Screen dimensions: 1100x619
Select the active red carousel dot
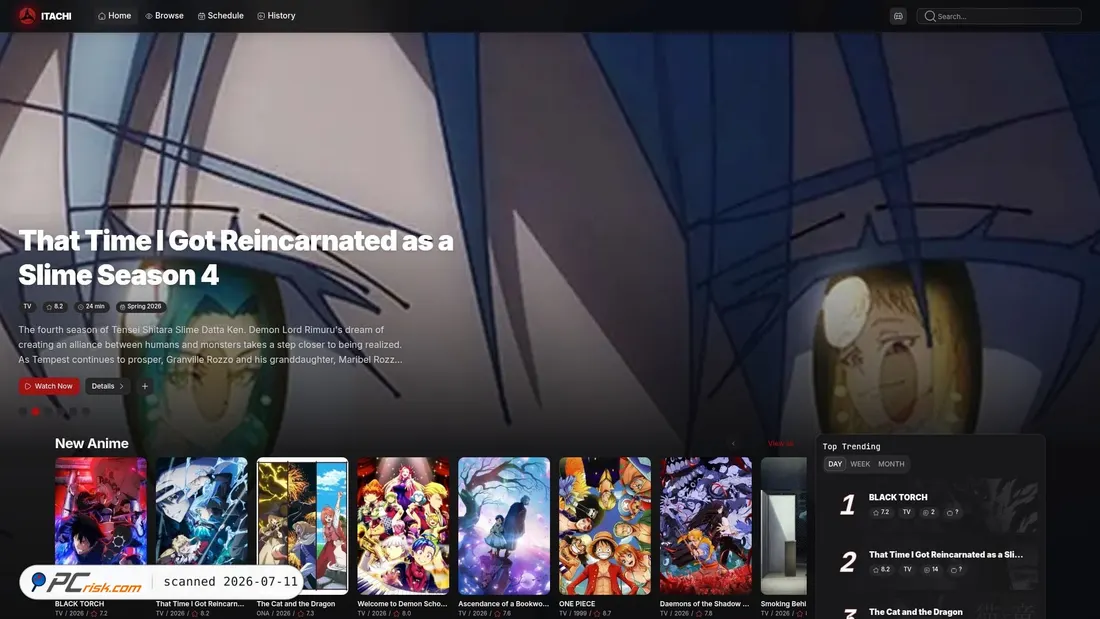coord(35,411)
